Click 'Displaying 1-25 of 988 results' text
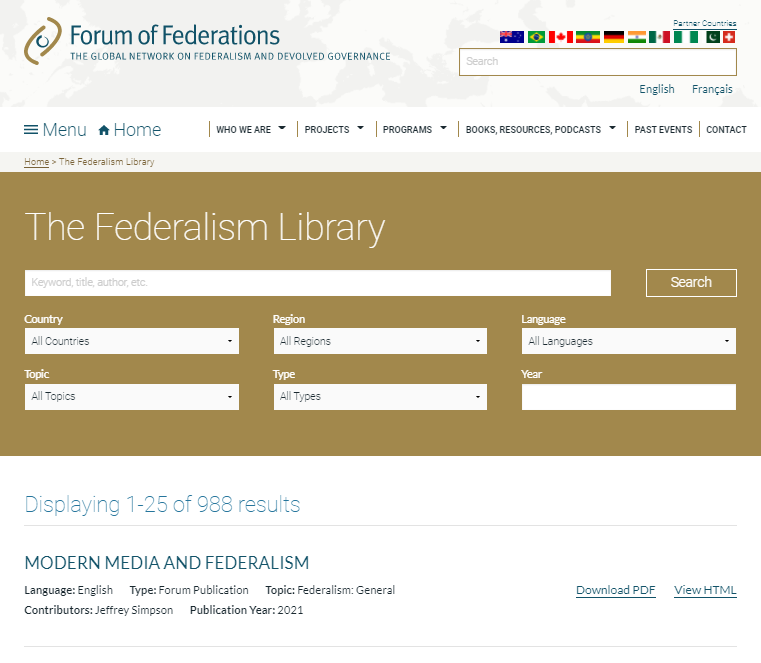This screenshot has height=663, width=761. click(162, 505)
